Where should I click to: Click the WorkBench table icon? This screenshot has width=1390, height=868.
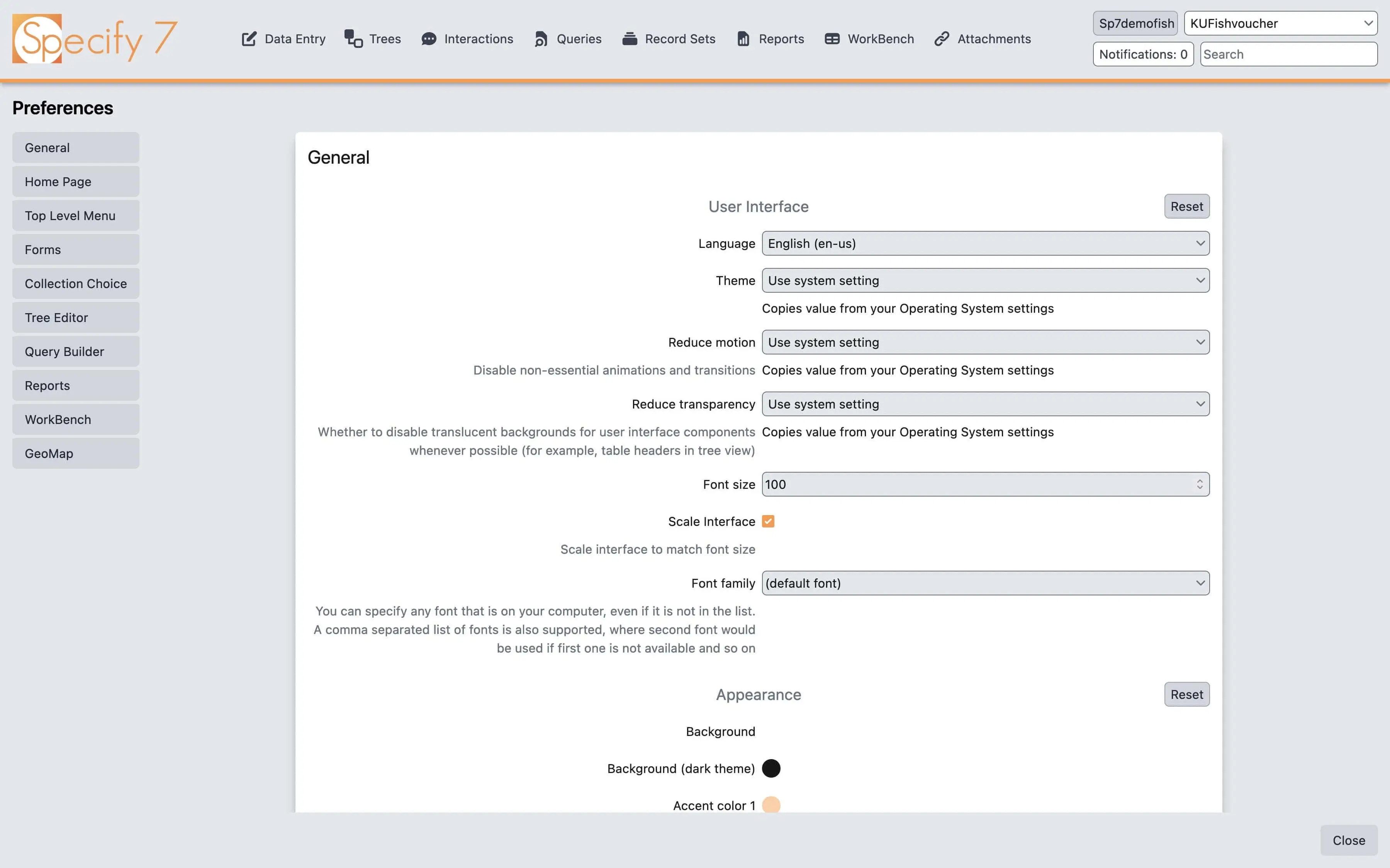coord(832,39)
